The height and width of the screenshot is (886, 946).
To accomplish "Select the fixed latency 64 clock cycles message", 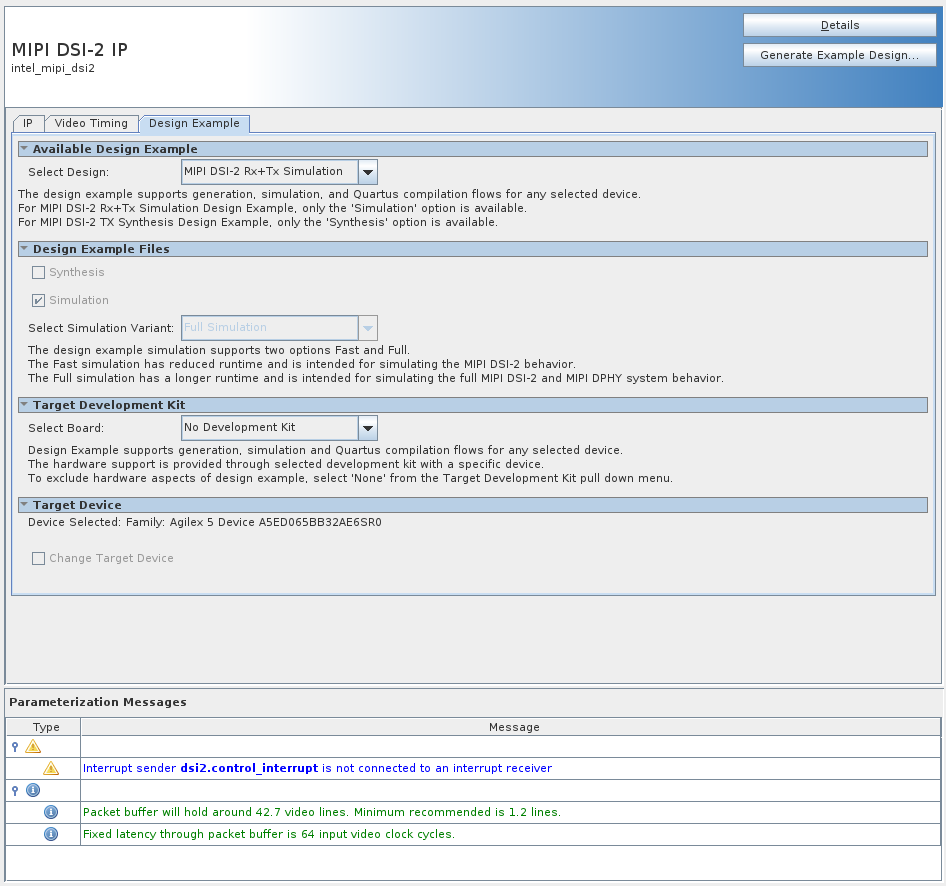I will pyautogui.click(x=511, y=834).
